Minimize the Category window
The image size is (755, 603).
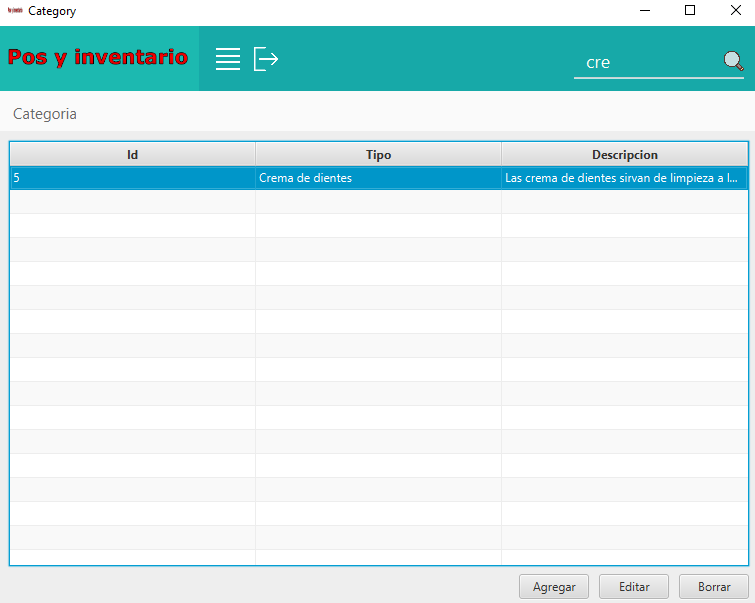click(645, 10)
